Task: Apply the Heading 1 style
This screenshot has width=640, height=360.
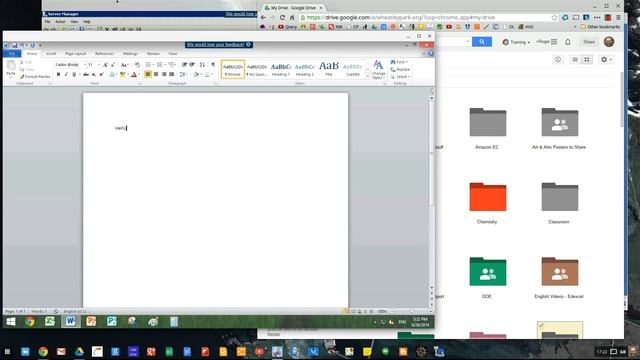Action: tap(281, 69)
